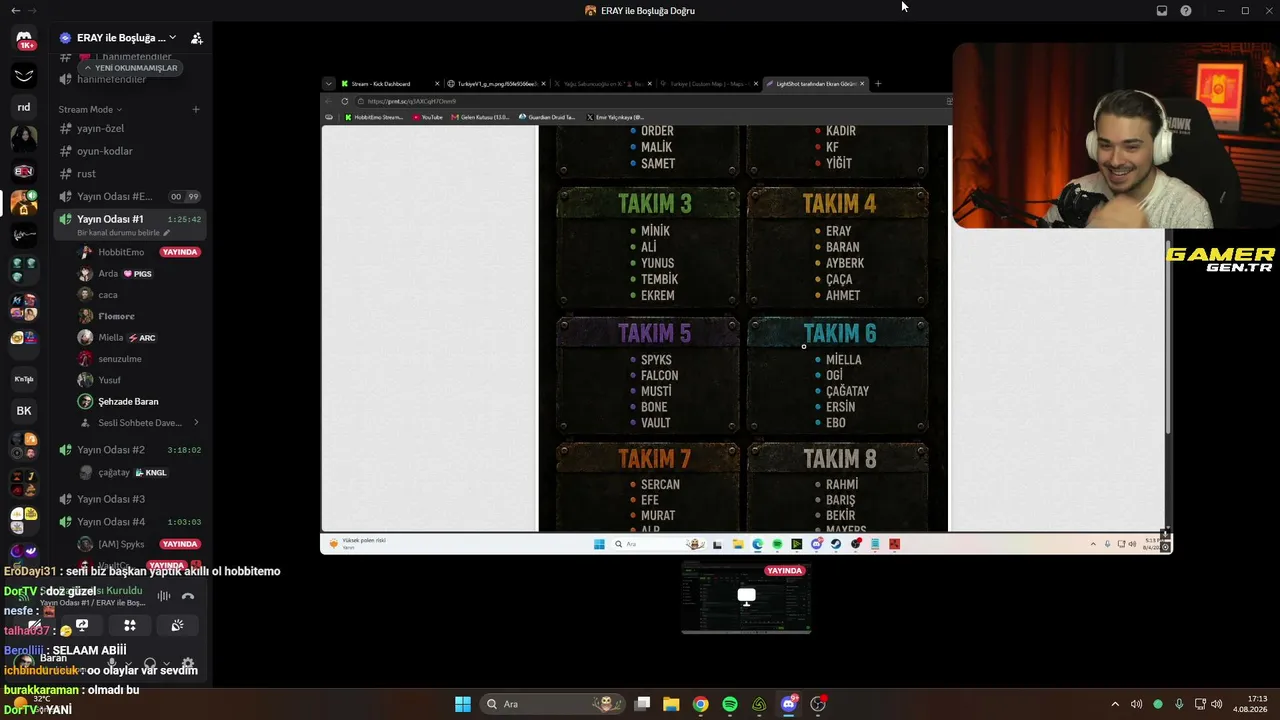Open the handwritten-signature server icon

click(x=24, y=235)
